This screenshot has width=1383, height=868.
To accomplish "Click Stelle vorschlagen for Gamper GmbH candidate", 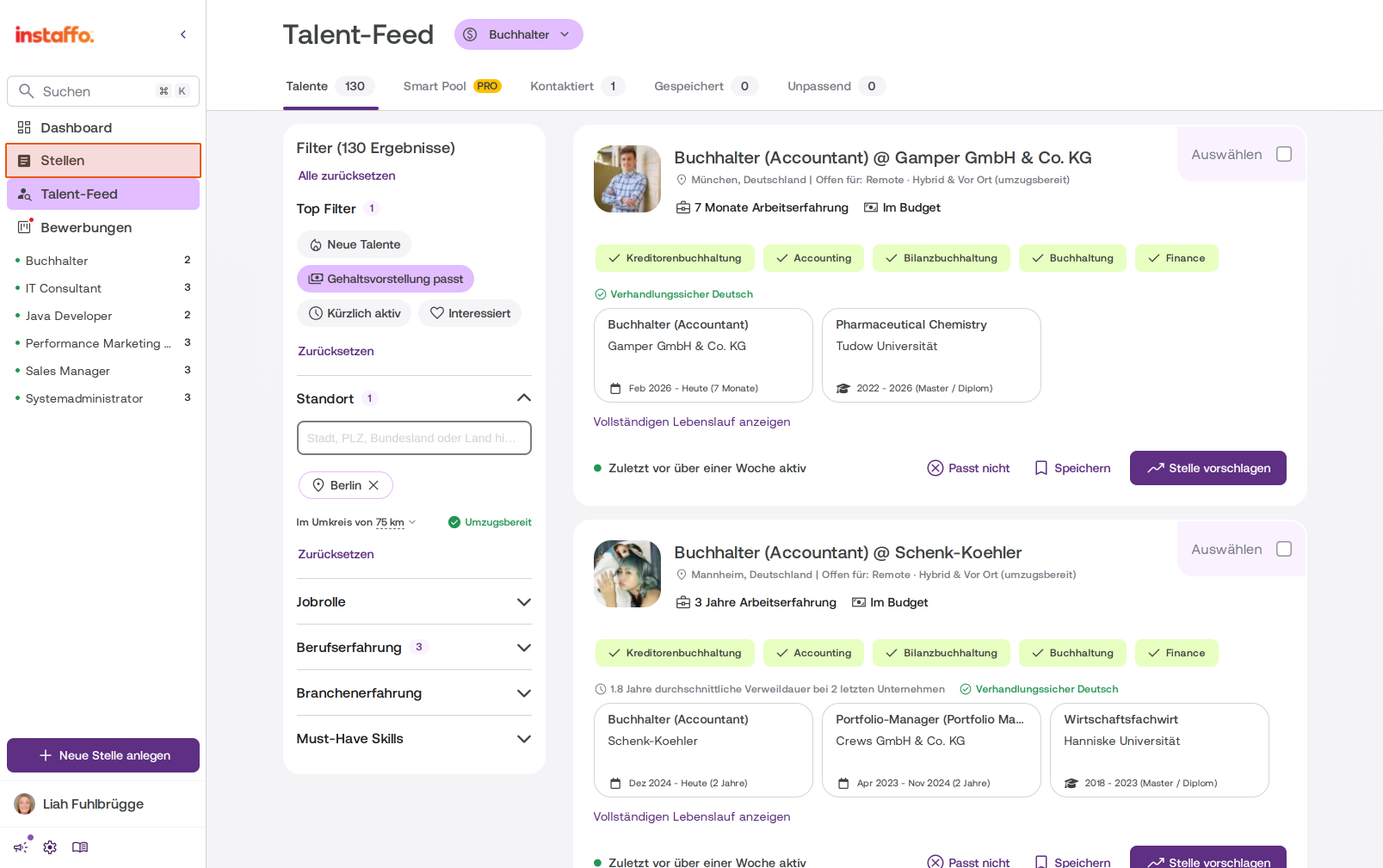I will (1208, 468).
